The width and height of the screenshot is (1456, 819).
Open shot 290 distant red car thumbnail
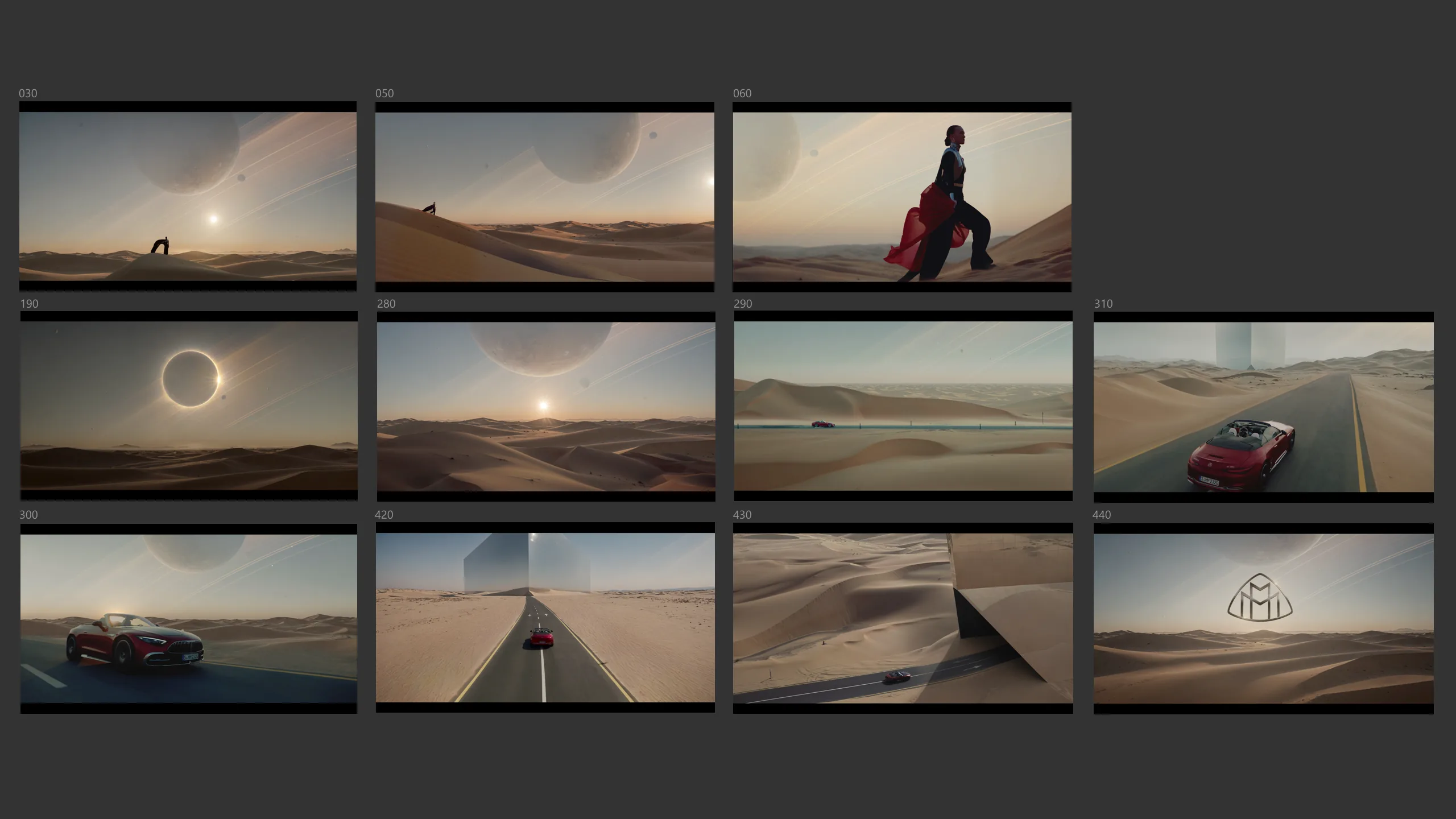click(x=903, y=406)
